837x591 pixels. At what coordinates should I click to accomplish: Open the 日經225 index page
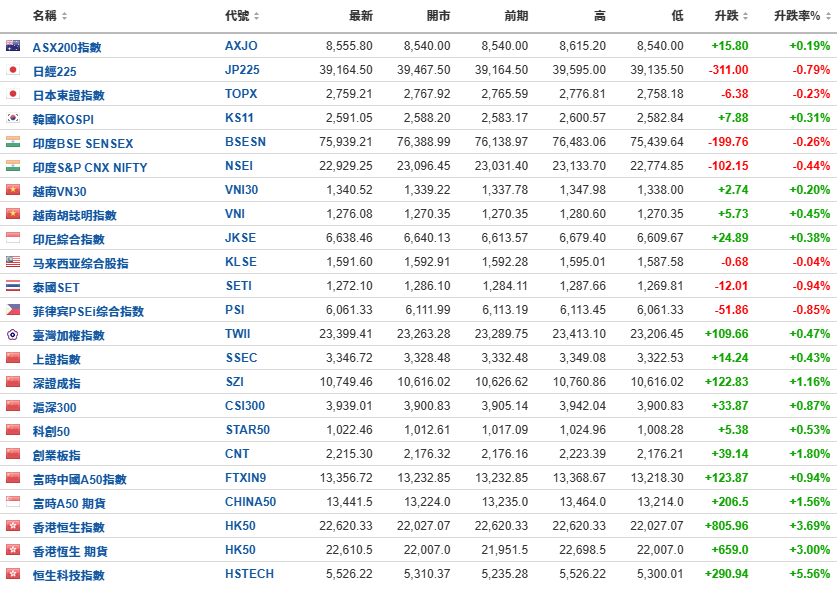(x=54, y=72)
